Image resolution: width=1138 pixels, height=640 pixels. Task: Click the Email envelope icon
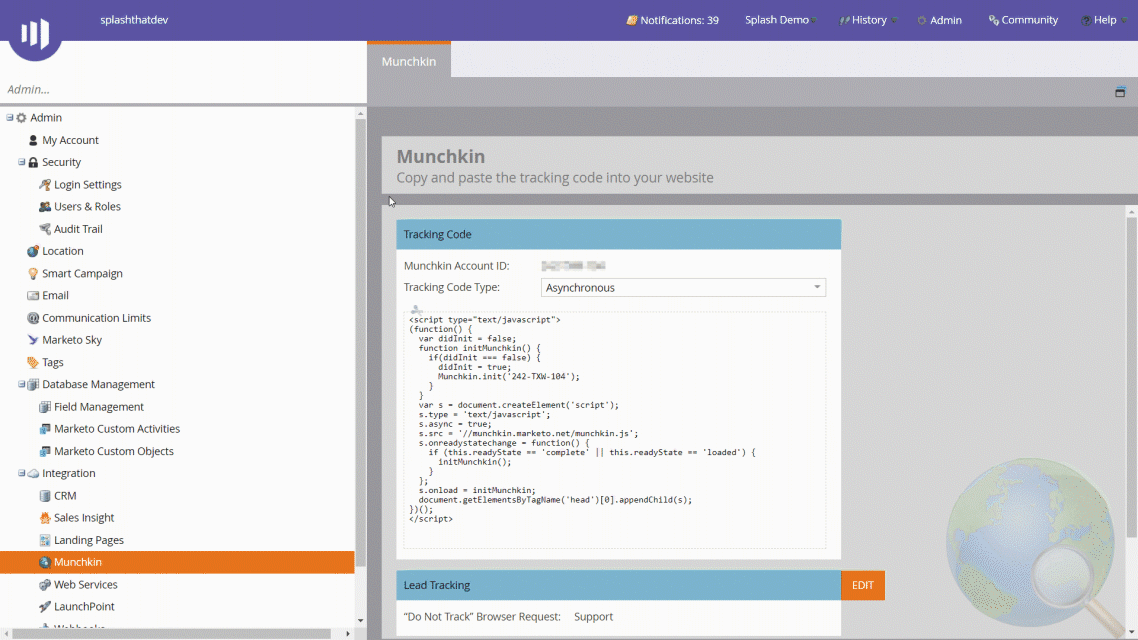click(33, 295)
